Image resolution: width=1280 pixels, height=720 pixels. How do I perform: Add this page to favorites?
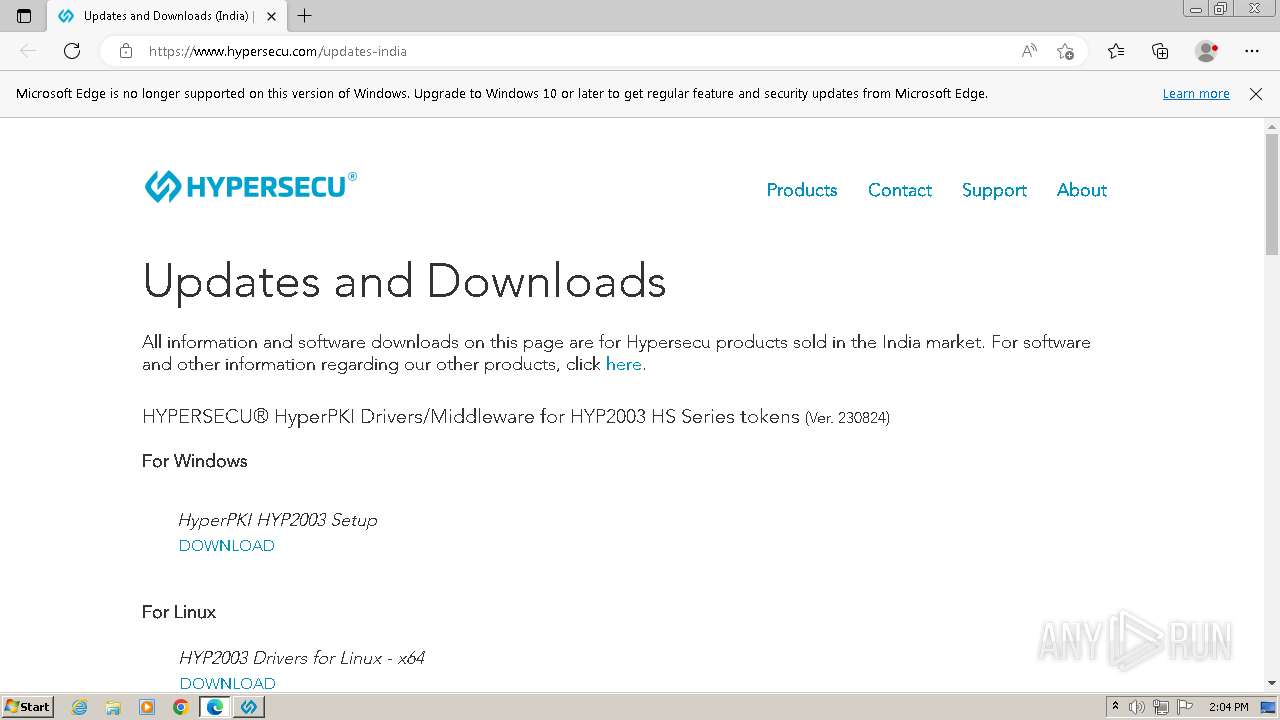coord(1065,51)
